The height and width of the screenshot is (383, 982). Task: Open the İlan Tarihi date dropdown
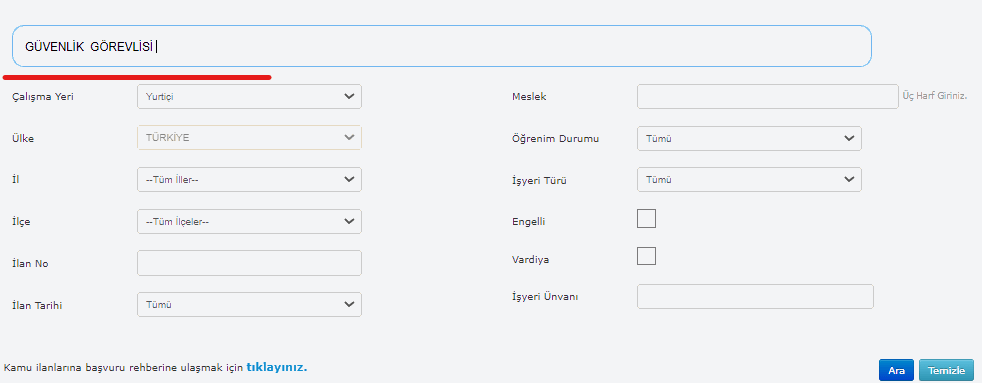[x=249, y=305]
